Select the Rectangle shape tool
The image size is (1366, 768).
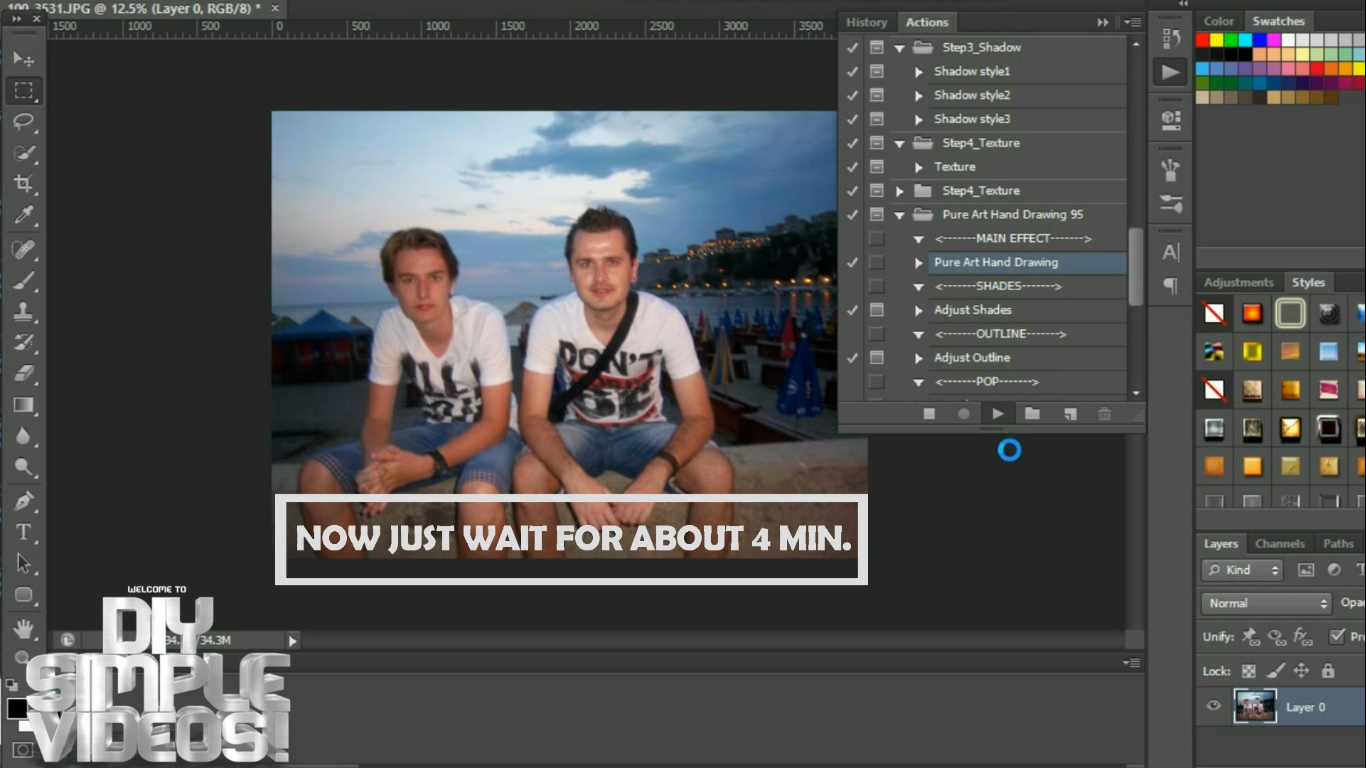[23, 594]
